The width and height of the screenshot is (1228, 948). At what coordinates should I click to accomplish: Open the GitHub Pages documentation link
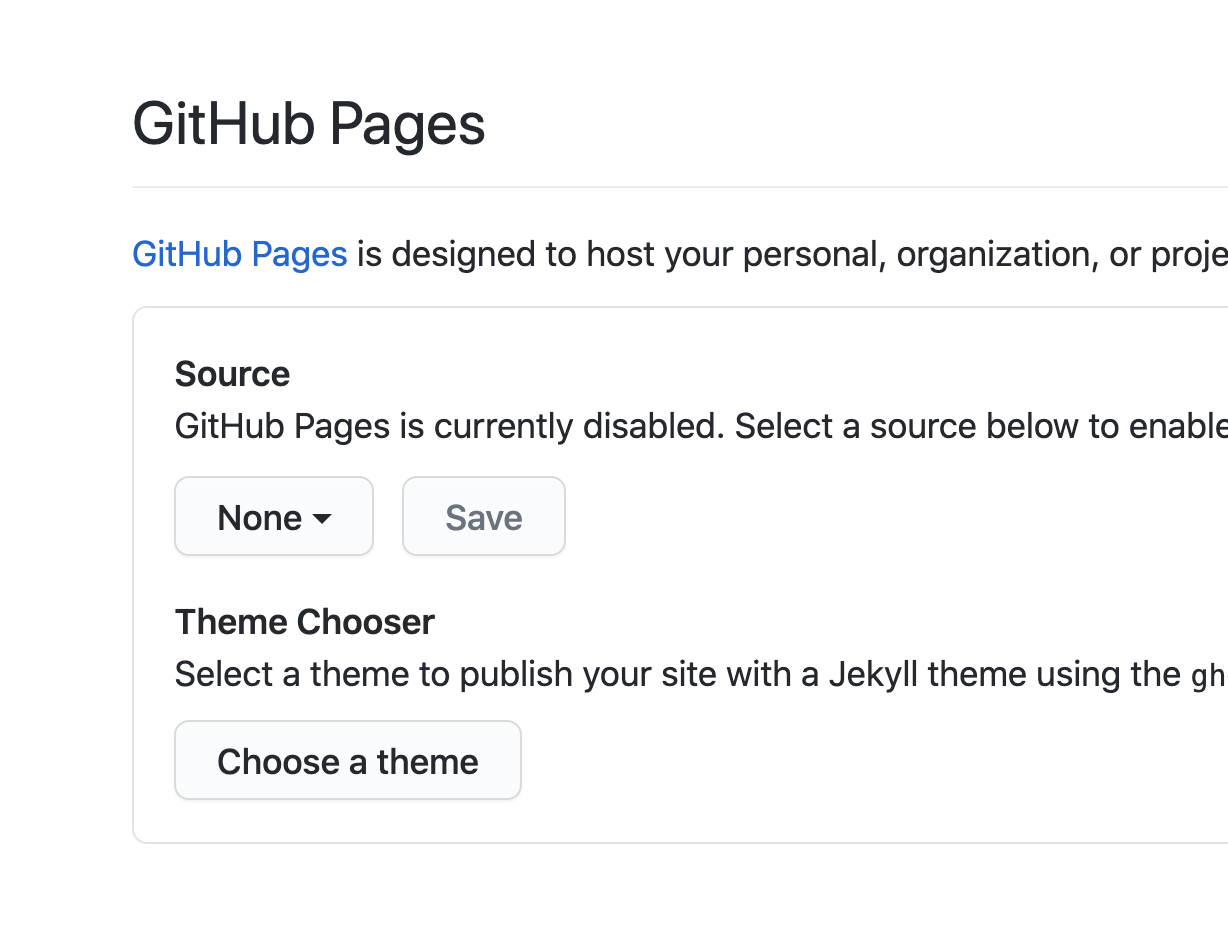pos(239,254)
